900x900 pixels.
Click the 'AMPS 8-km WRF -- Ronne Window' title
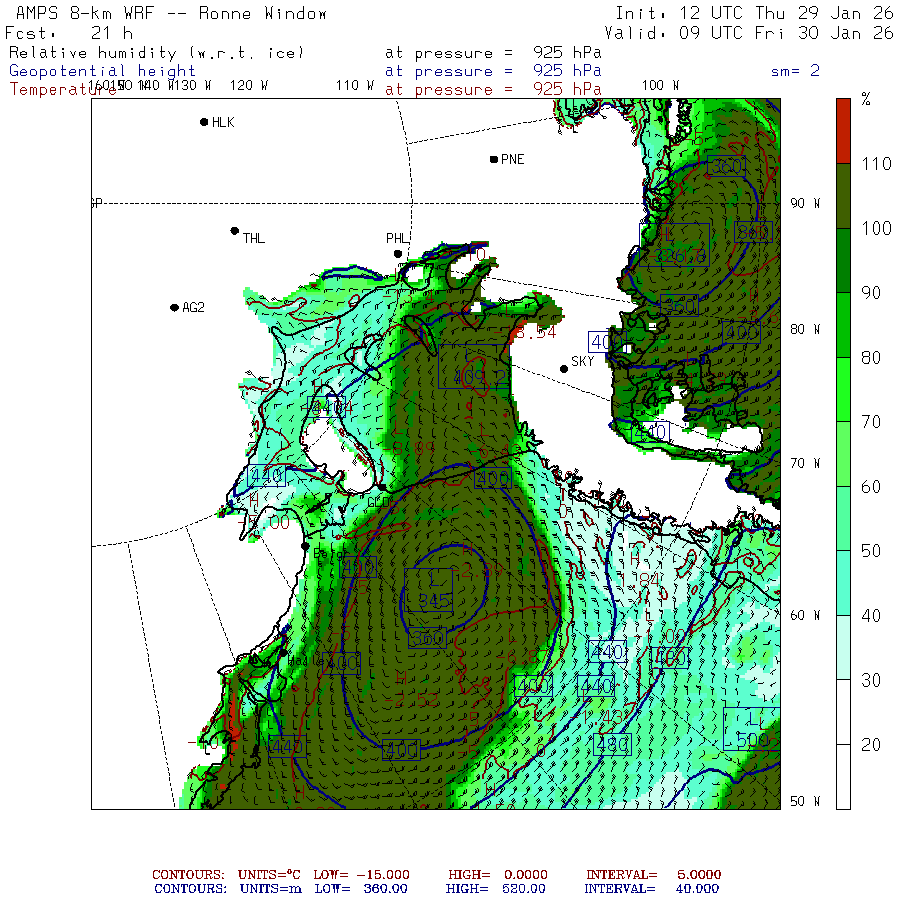(x=171, y=13)
